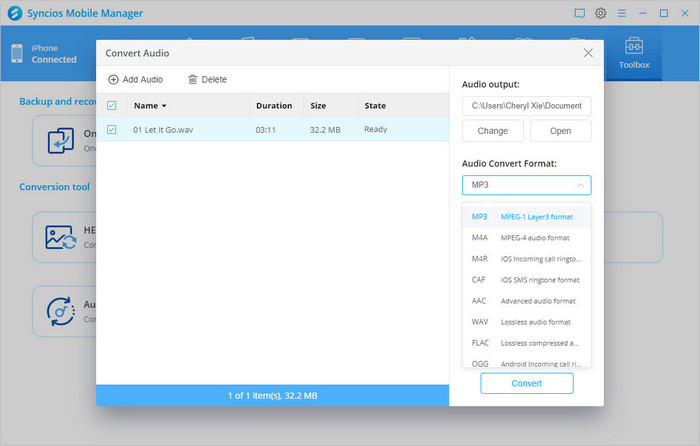Open the settings gear icon

pyautogui.click(x=601, y=13)
